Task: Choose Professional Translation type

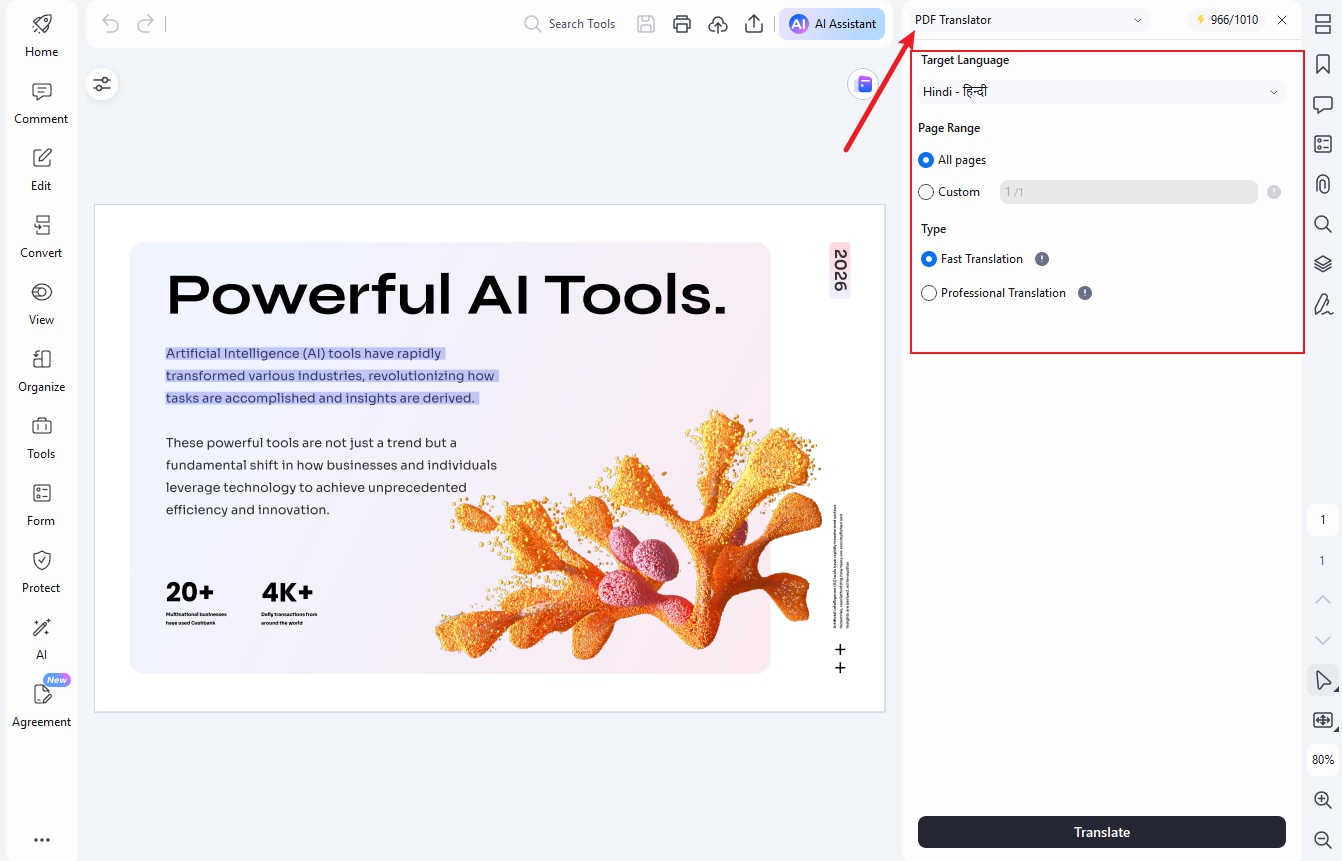Action: (929, 293)
